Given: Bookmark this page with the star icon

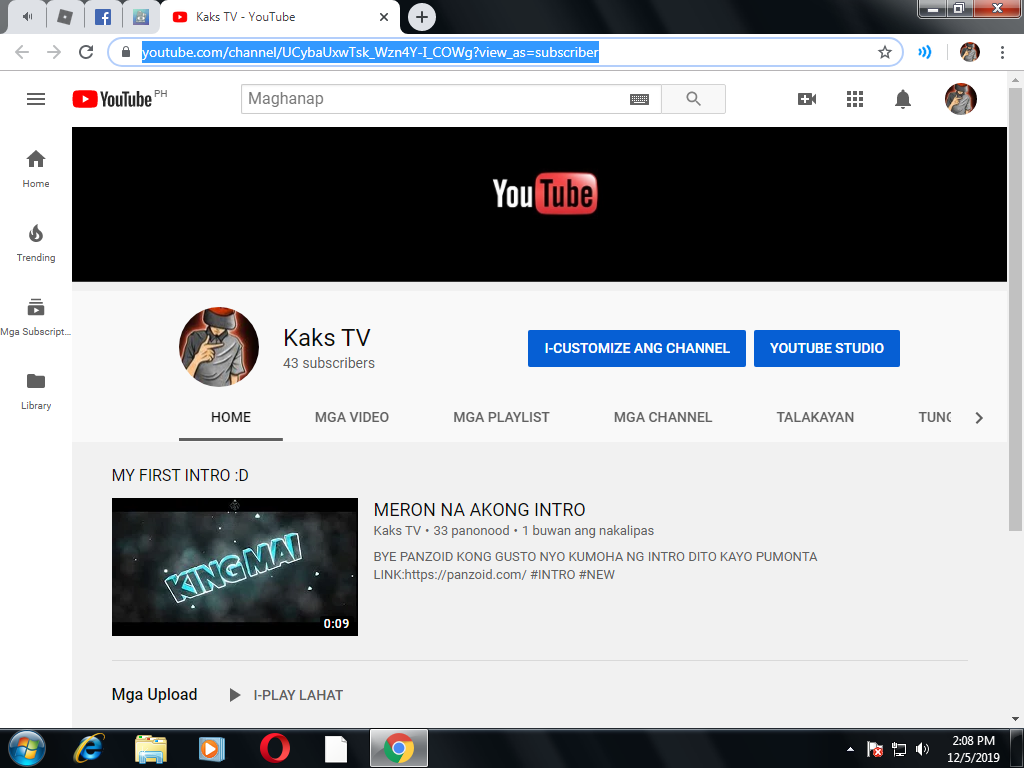Looking at the screenshot, I should 884,52.
